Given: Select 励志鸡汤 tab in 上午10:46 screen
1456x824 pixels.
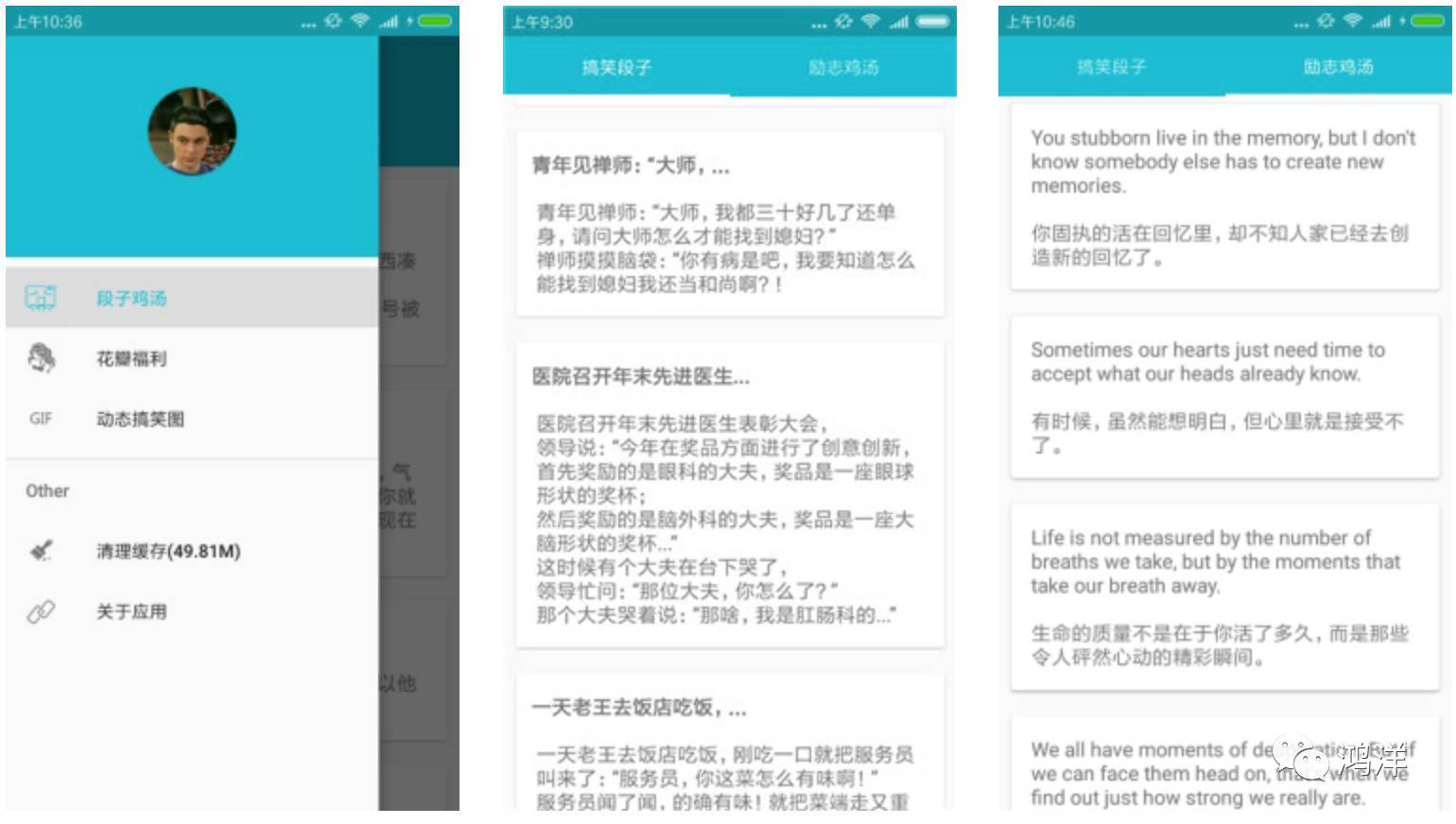Looking at the screenshot, I should point(1339,67).
